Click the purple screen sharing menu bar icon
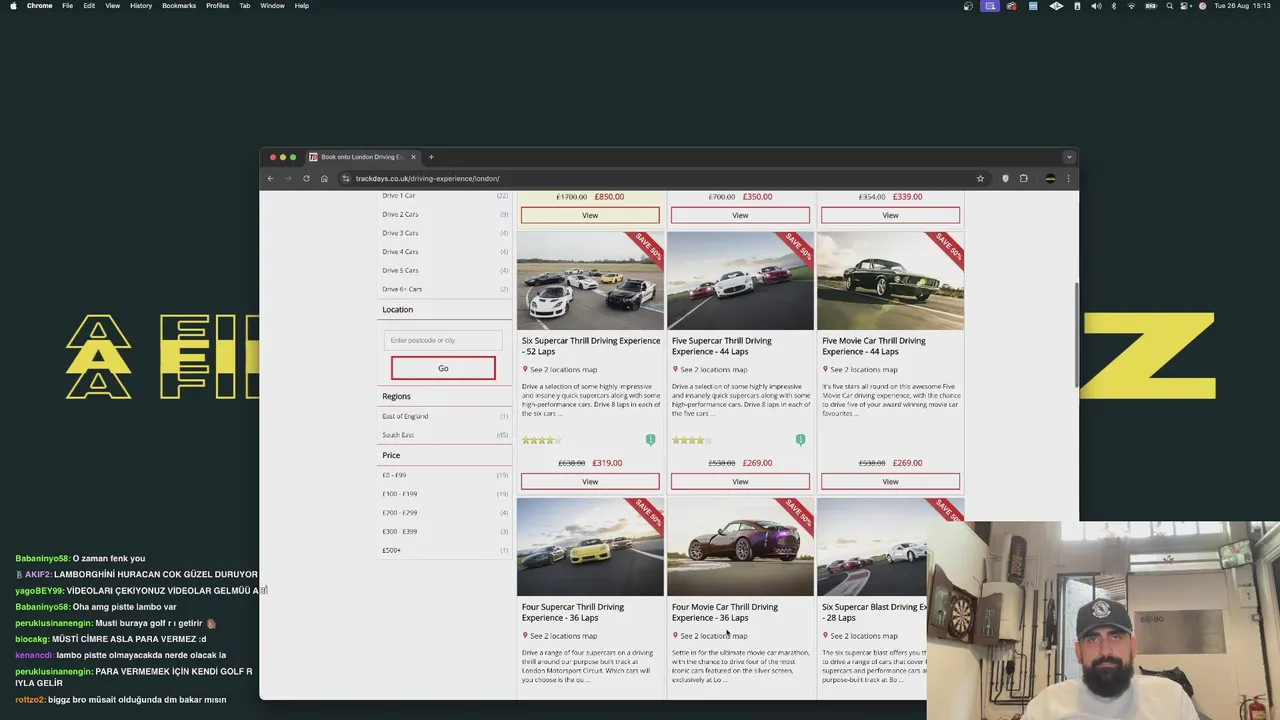1280x720 pixels. (990, 6)
